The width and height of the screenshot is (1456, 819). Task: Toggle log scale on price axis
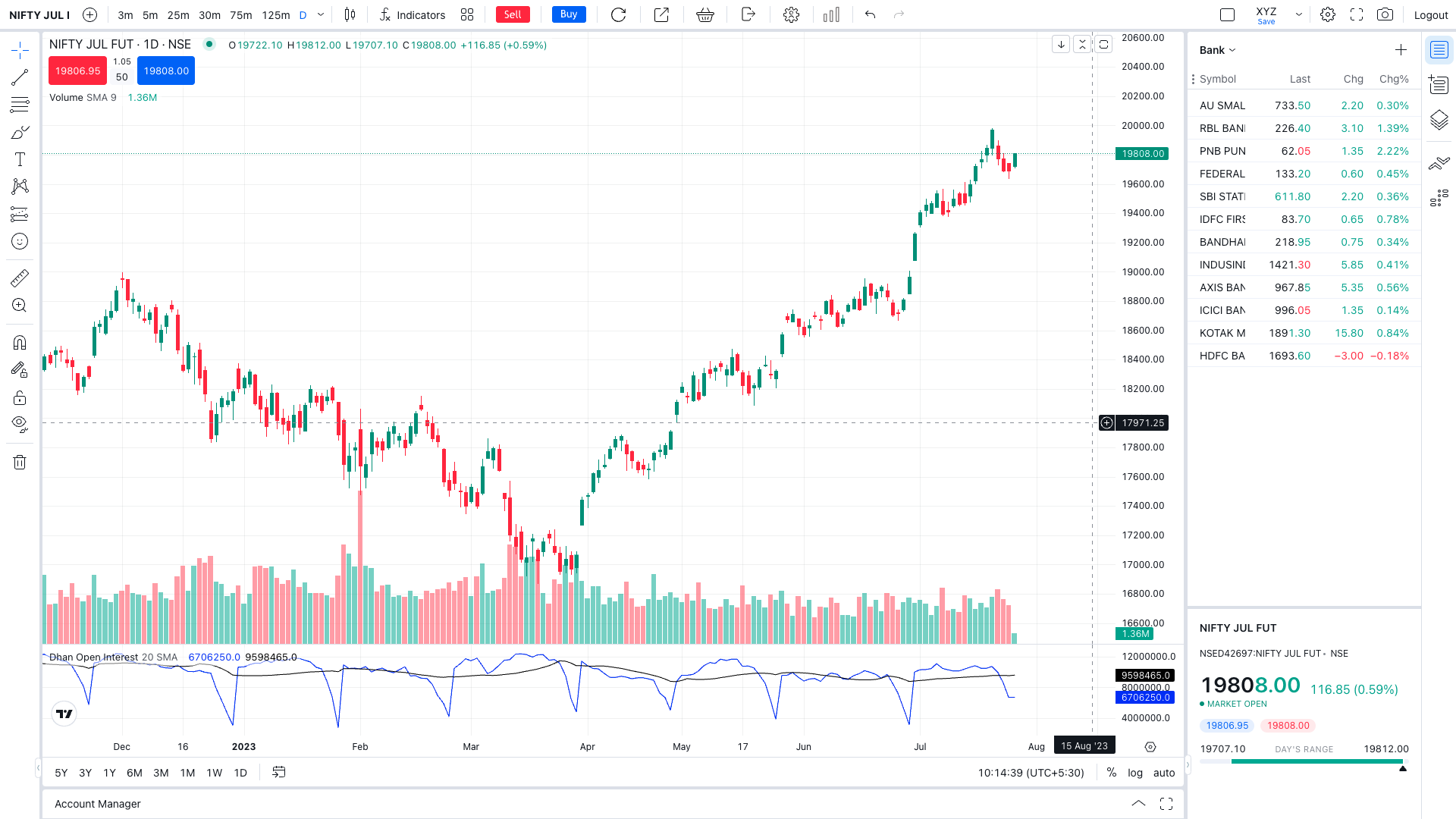[x=1134, y=773]
